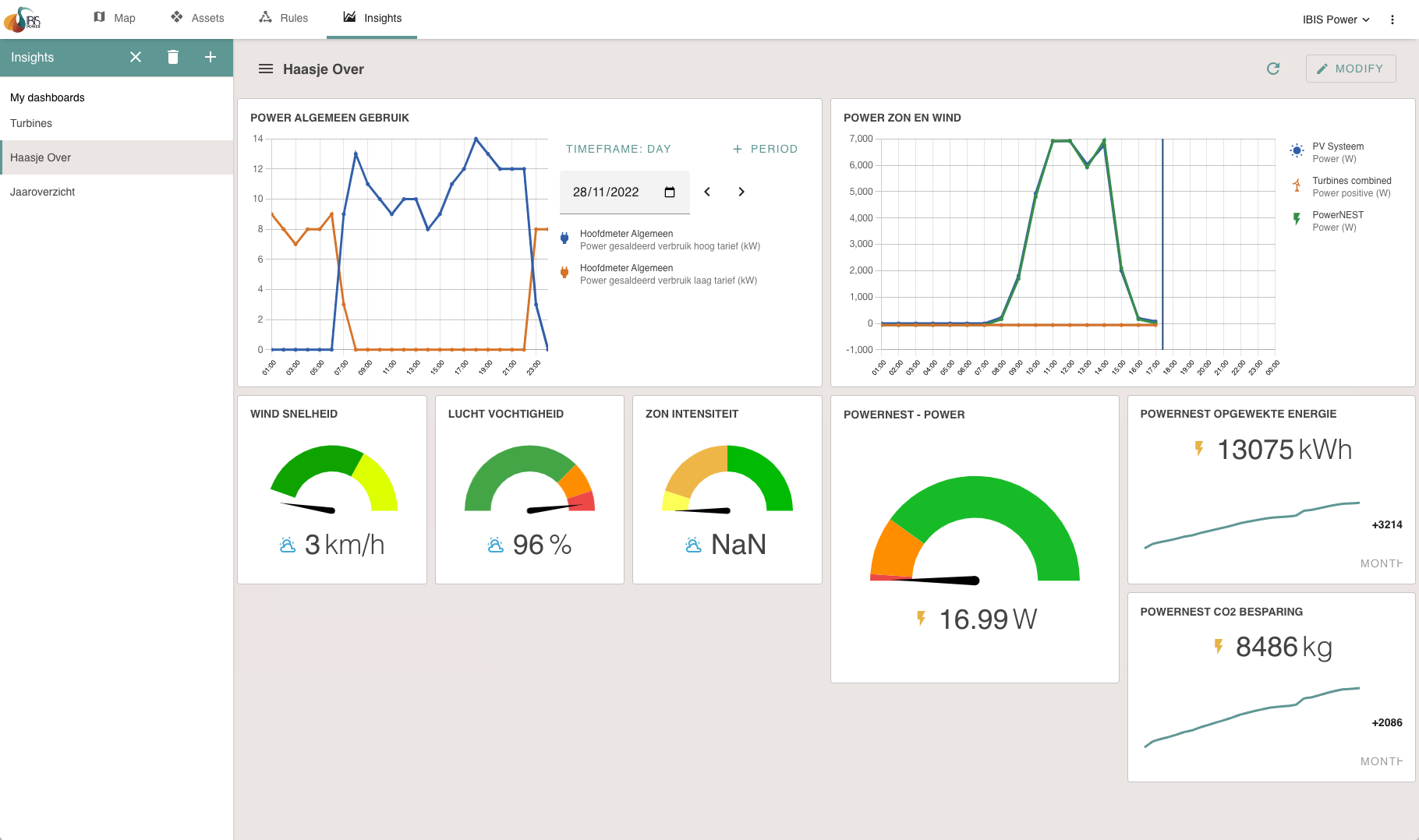Toggle the hamburger menu beside Haasje Over
The image size is (1419, 840).
coord(266,69)
